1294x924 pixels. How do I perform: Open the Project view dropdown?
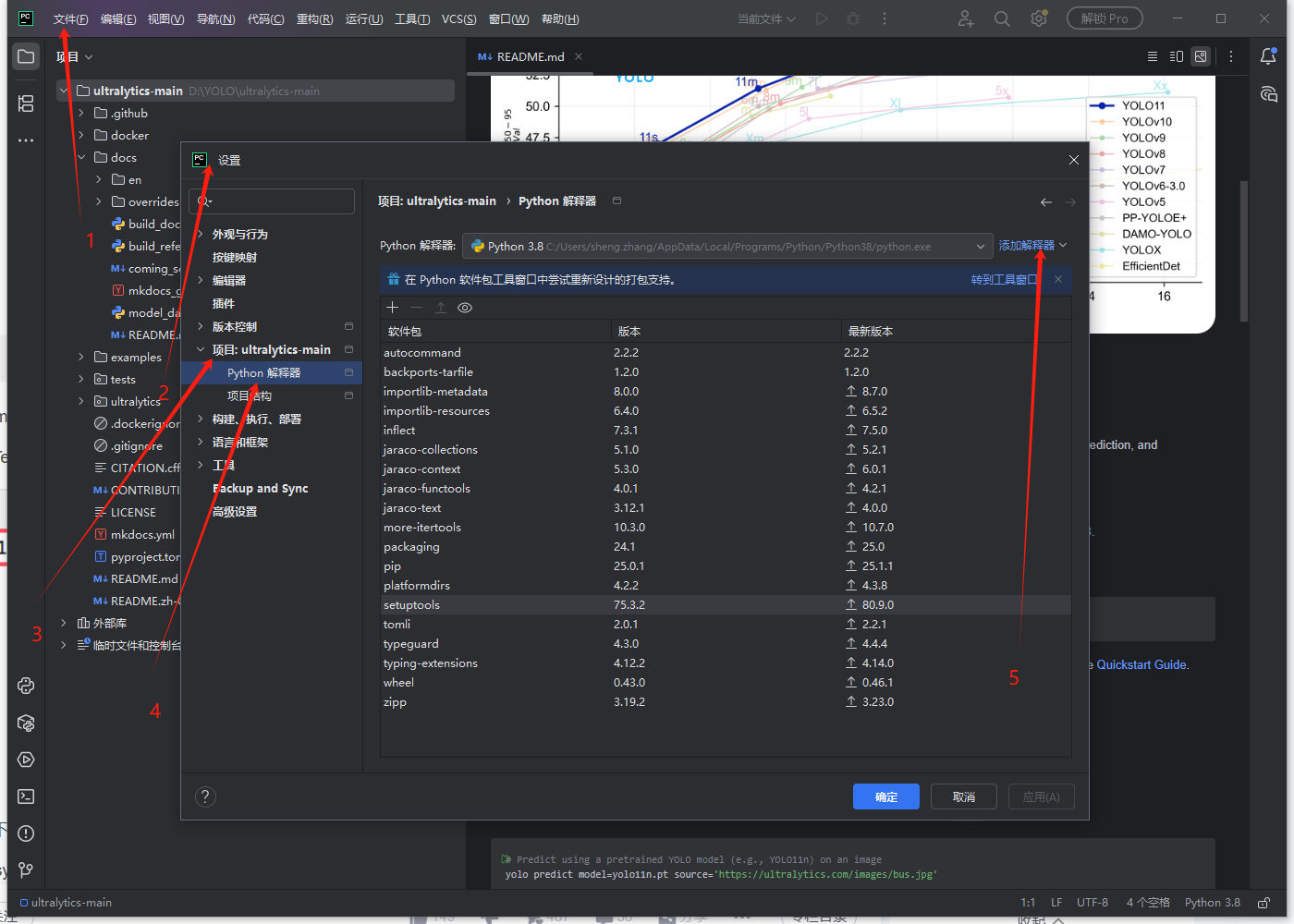click(x=74, y=57)
